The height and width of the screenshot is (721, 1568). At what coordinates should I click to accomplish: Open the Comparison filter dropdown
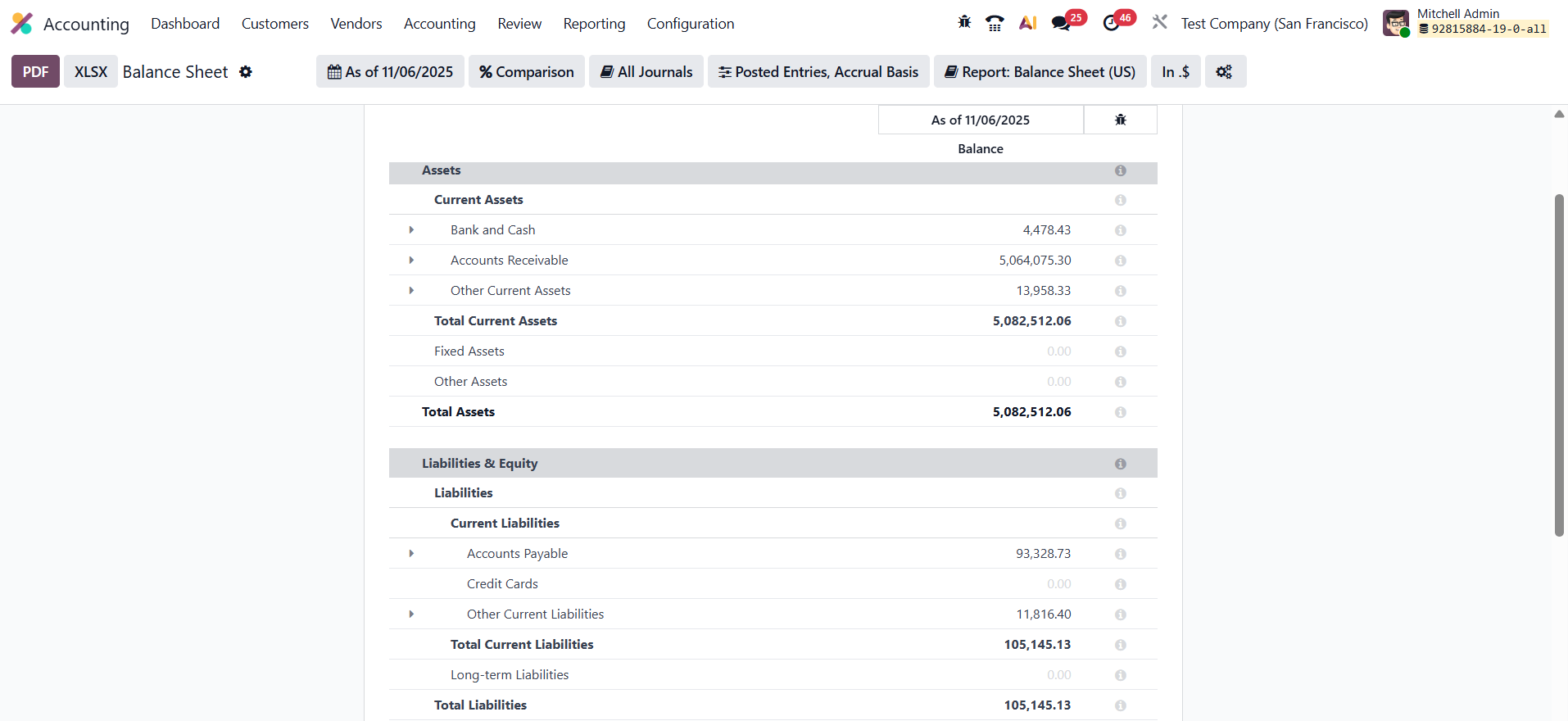[x=527, y=72]
